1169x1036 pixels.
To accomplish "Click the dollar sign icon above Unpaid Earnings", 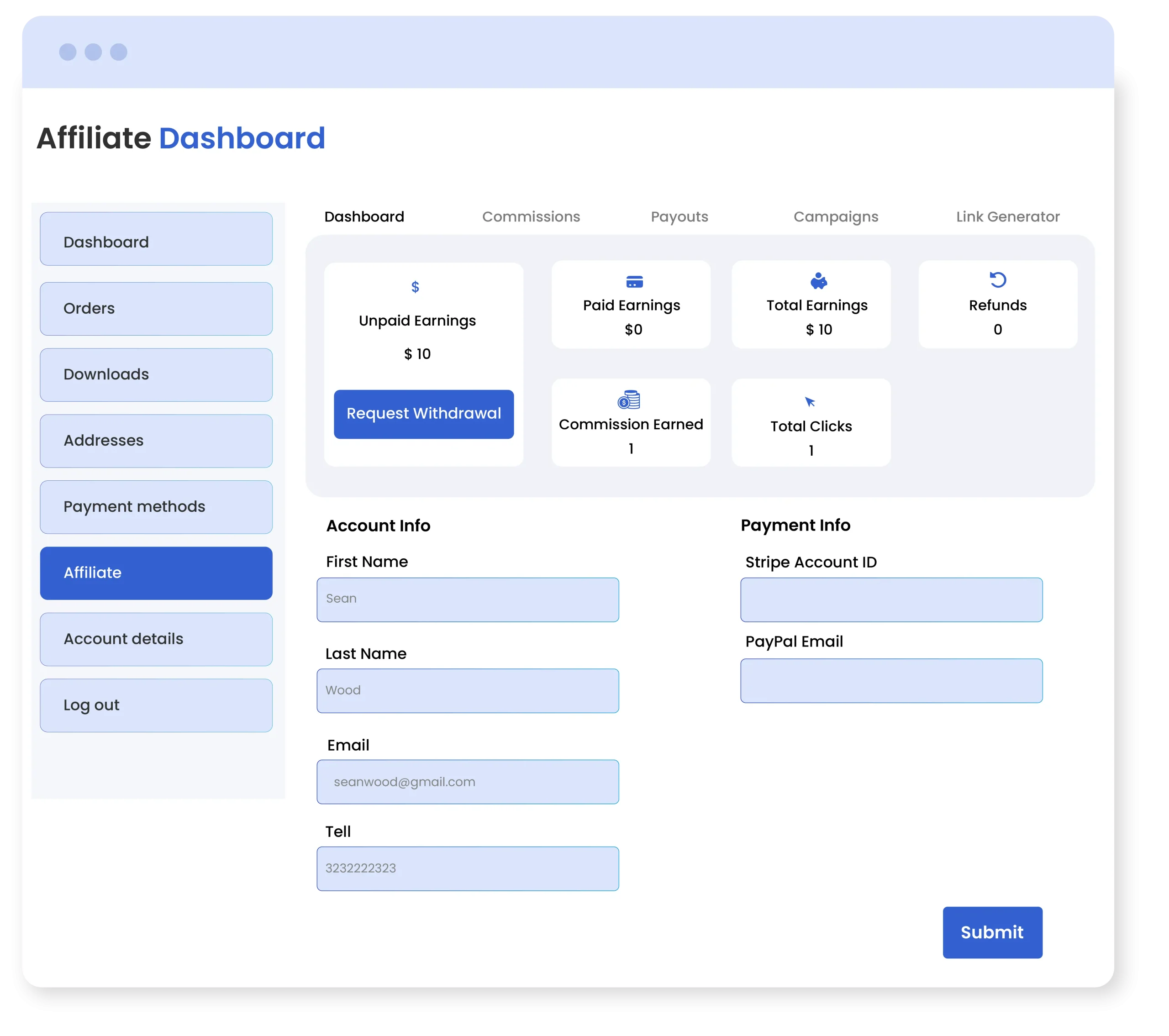I will (x=415, y=287).
